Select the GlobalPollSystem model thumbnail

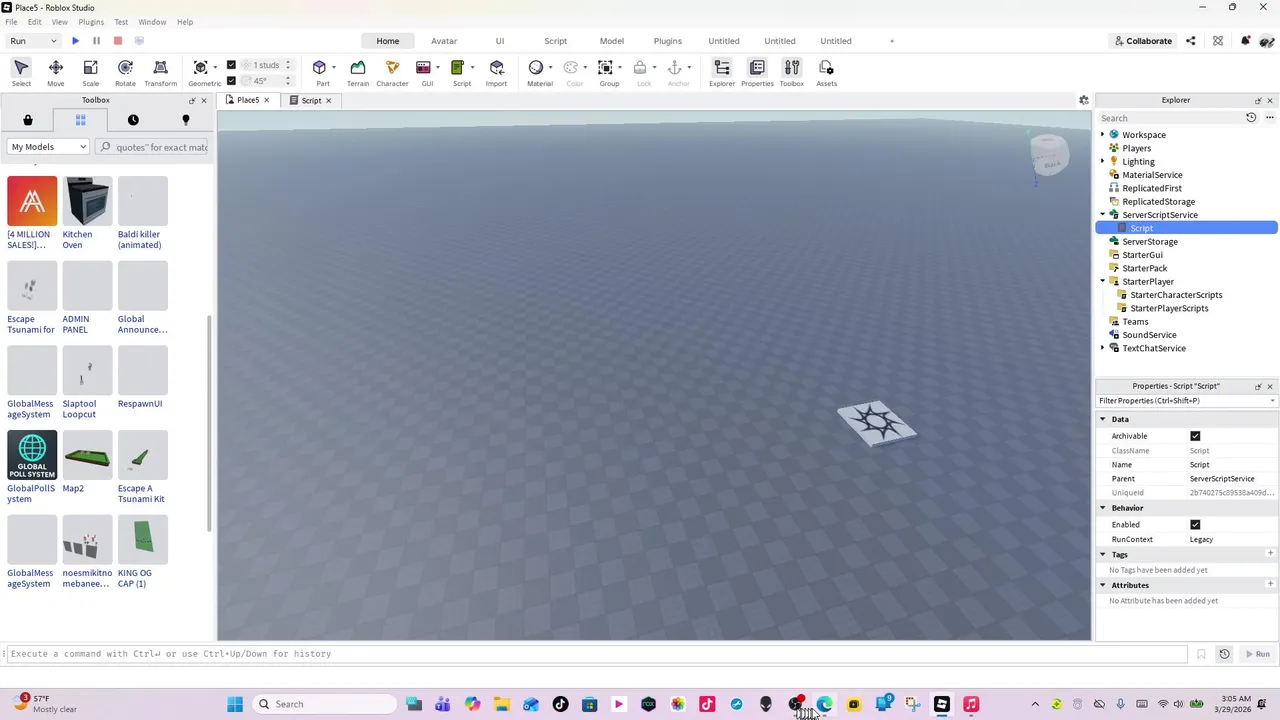tap(32, 455)
